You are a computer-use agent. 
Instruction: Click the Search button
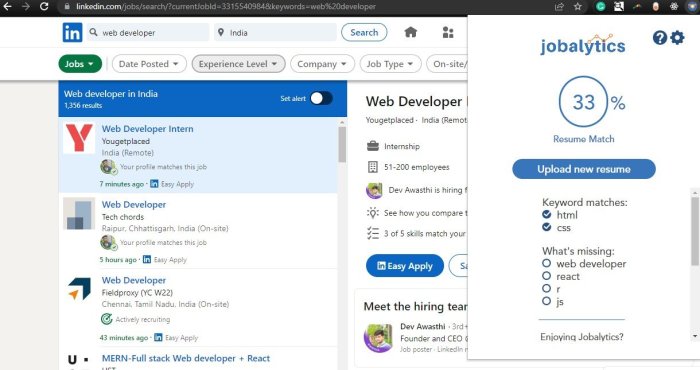[364, 33]
